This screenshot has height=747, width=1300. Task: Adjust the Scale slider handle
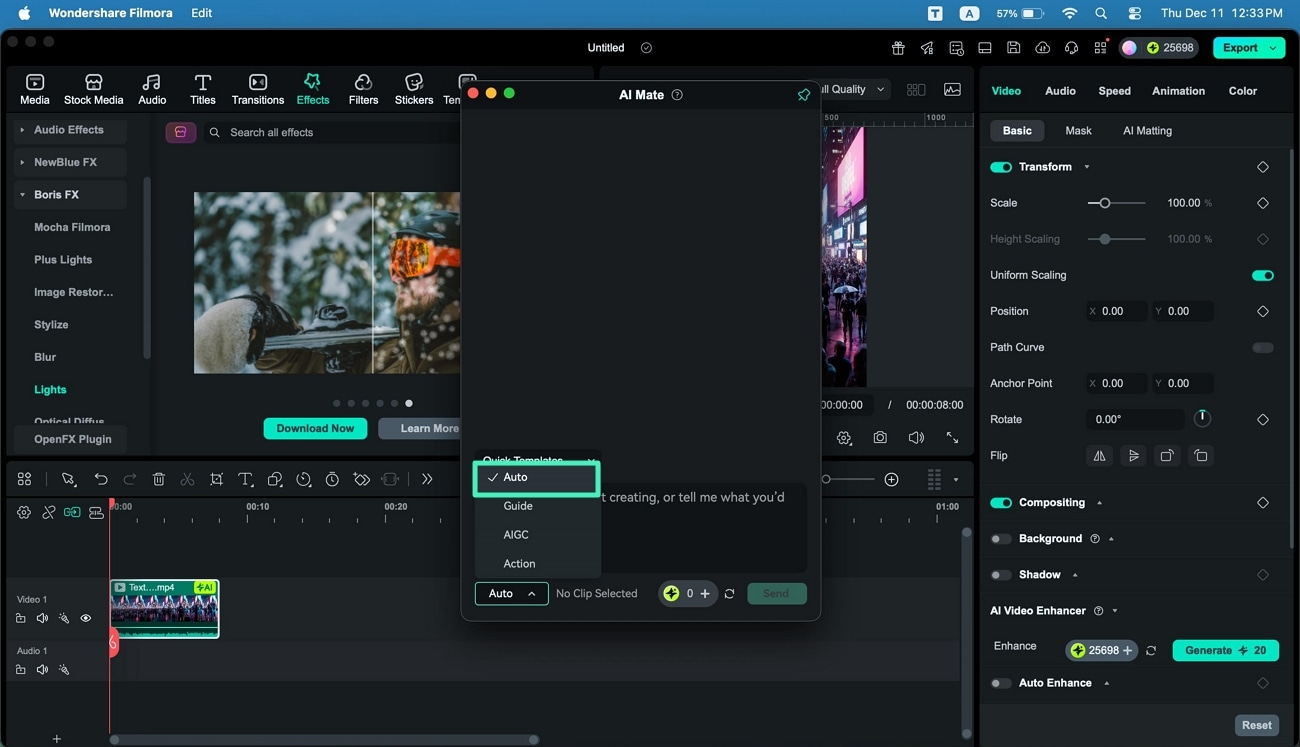[x=1104, y=203]
